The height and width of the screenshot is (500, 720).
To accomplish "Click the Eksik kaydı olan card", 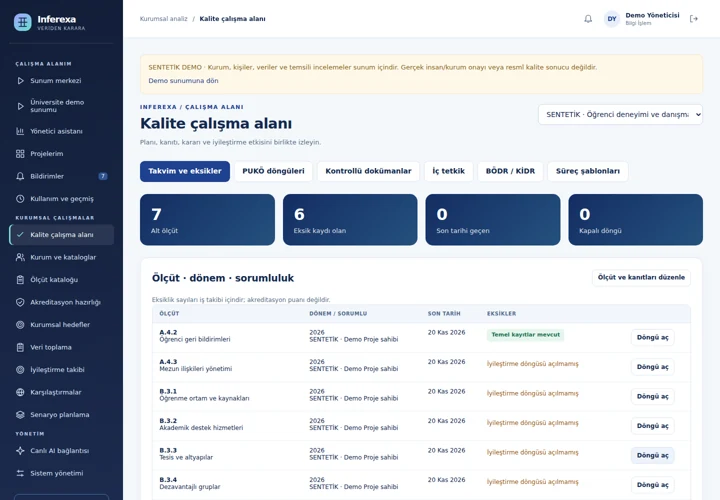I will pos(350,219).
